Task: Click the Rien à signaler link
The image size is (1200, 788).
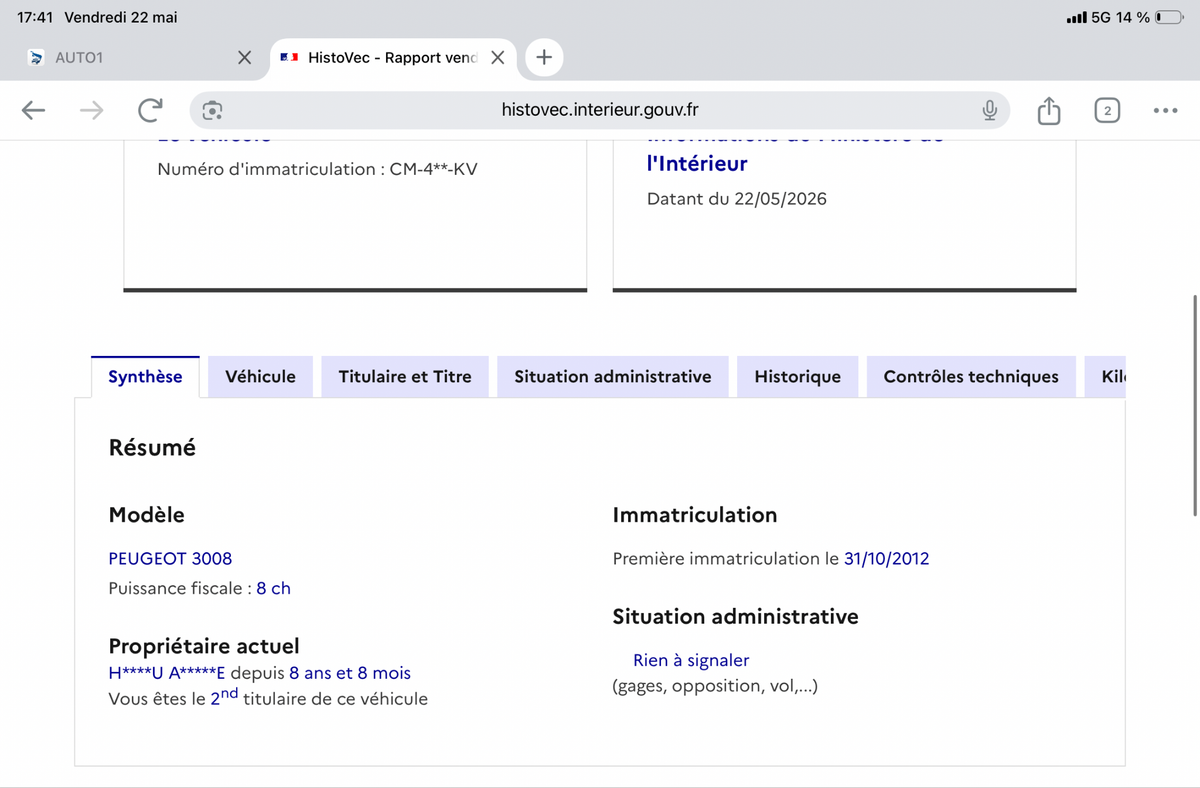Action: [x=691, y=660]
